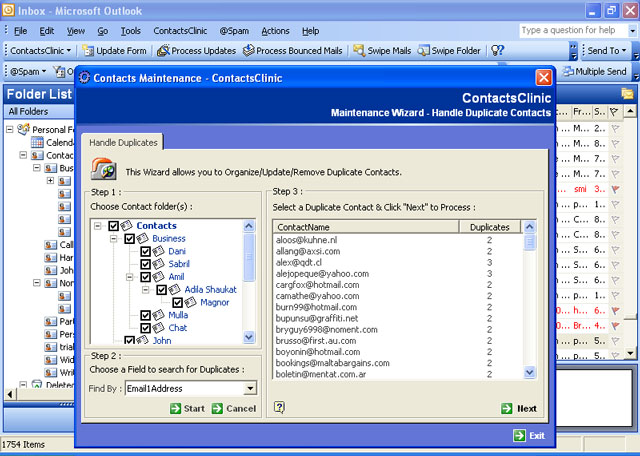Open the ContactsClinic toolbar dropdown
Image resolution: width=640 pixels, height=456 pixels.
(69, 51)
